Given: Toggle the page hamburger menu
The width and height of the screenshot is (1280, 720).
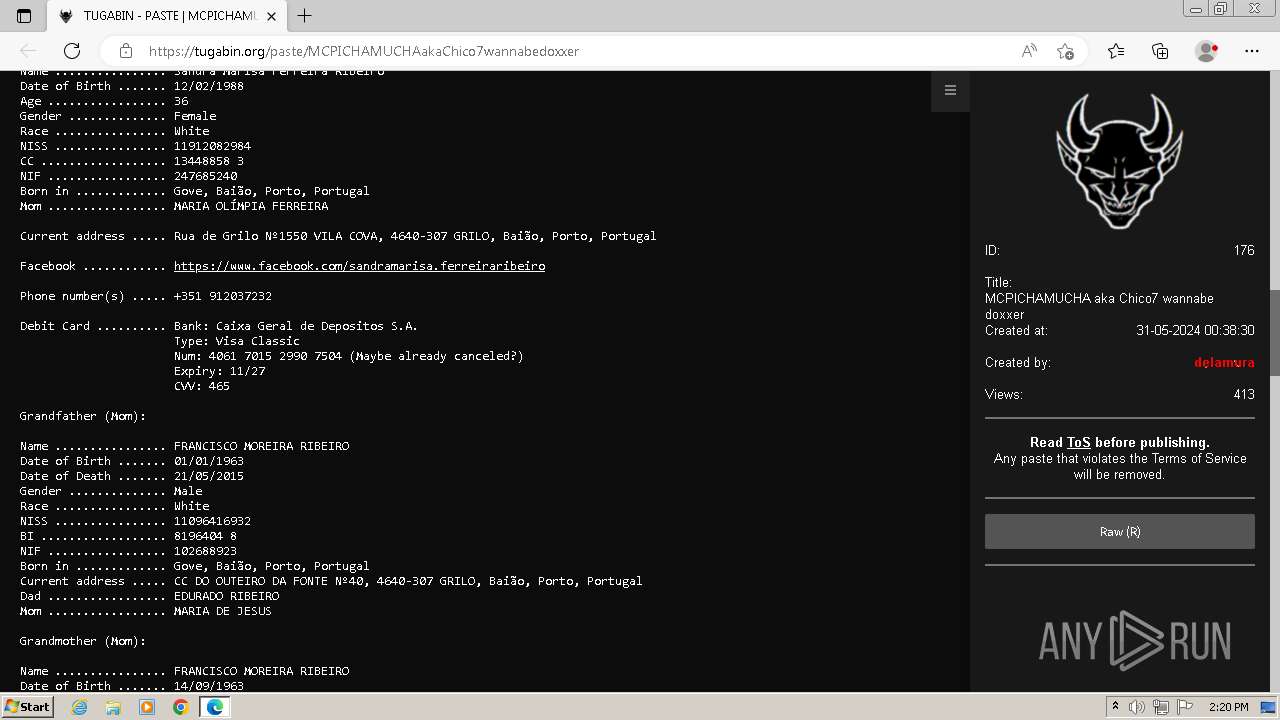Looking at the screenshot, I should coord(950,90).
